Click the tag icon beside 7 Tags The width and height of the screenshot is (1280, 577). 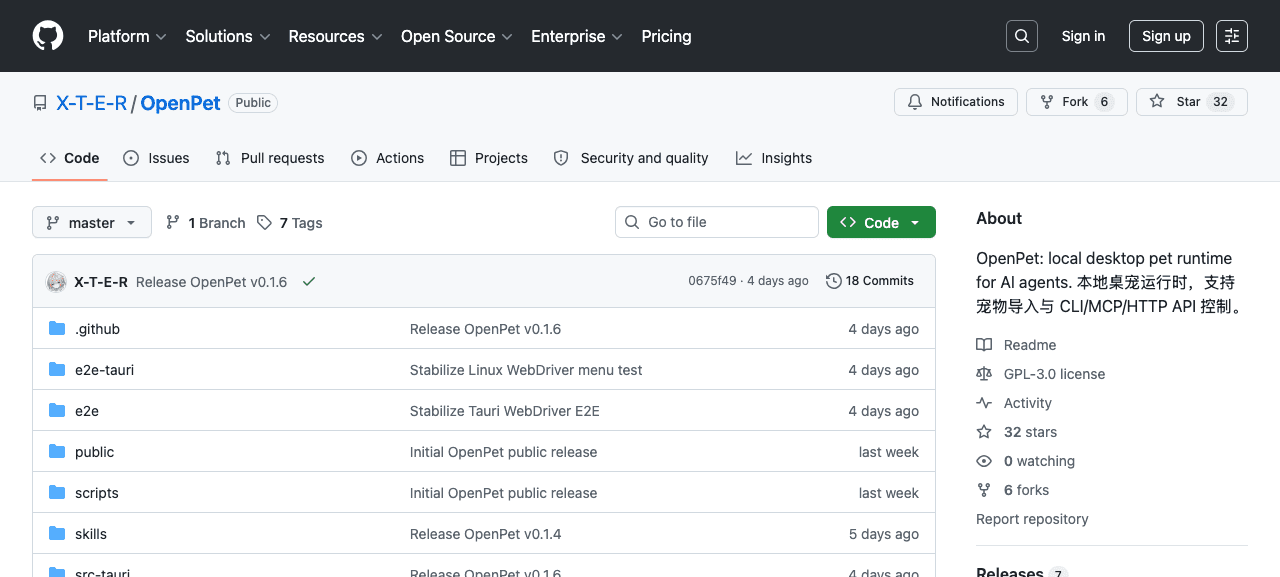pos(264,222)
